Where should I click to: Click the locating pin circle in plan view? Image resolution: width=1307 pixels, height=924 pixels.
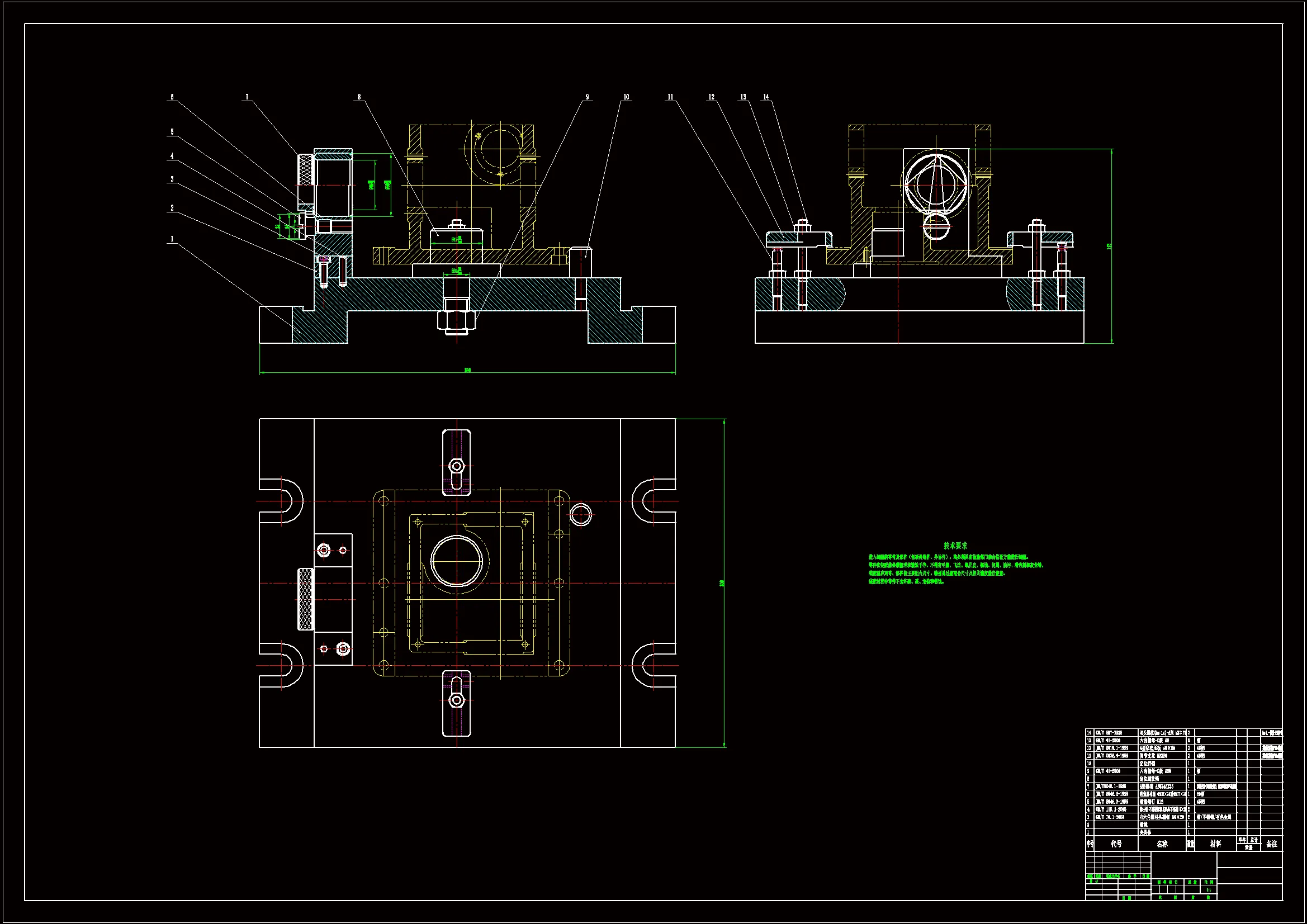(x=581, y=515)
